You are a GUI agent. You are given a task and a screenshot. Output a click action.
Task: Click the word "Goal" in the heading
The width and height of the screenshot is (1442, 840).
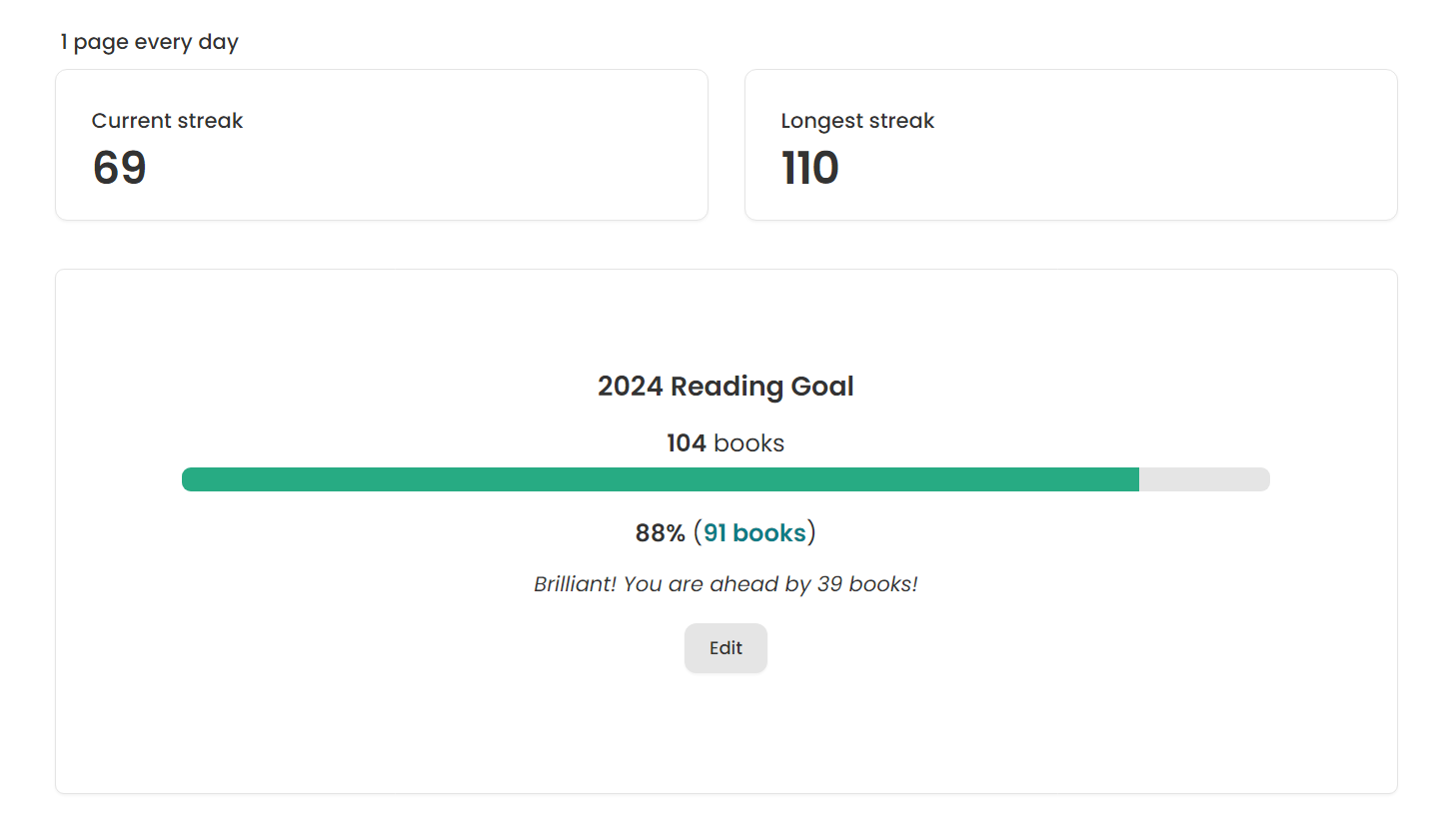point(822,387)
